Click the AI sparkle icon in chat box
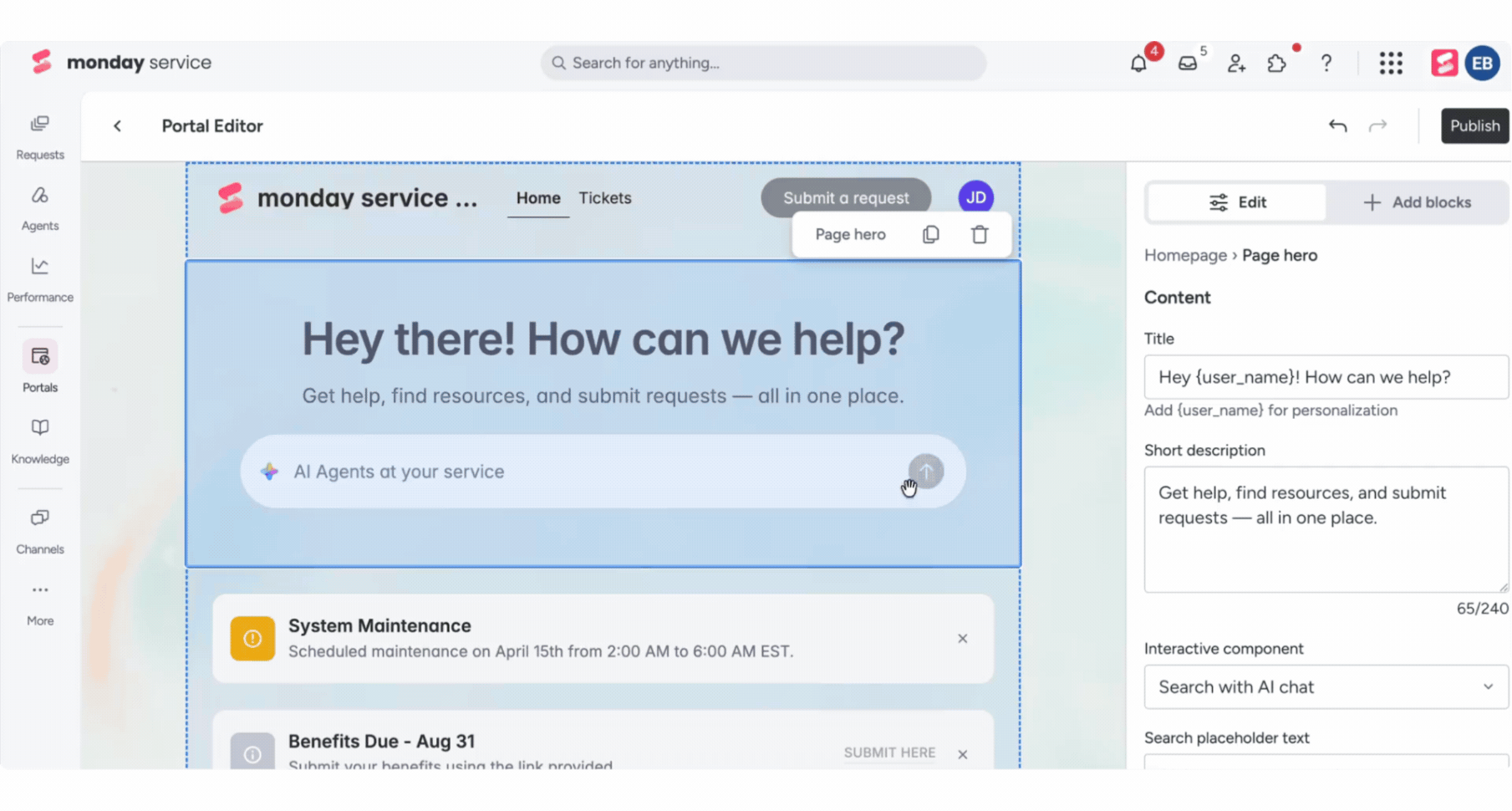 [x=269, y=472]
